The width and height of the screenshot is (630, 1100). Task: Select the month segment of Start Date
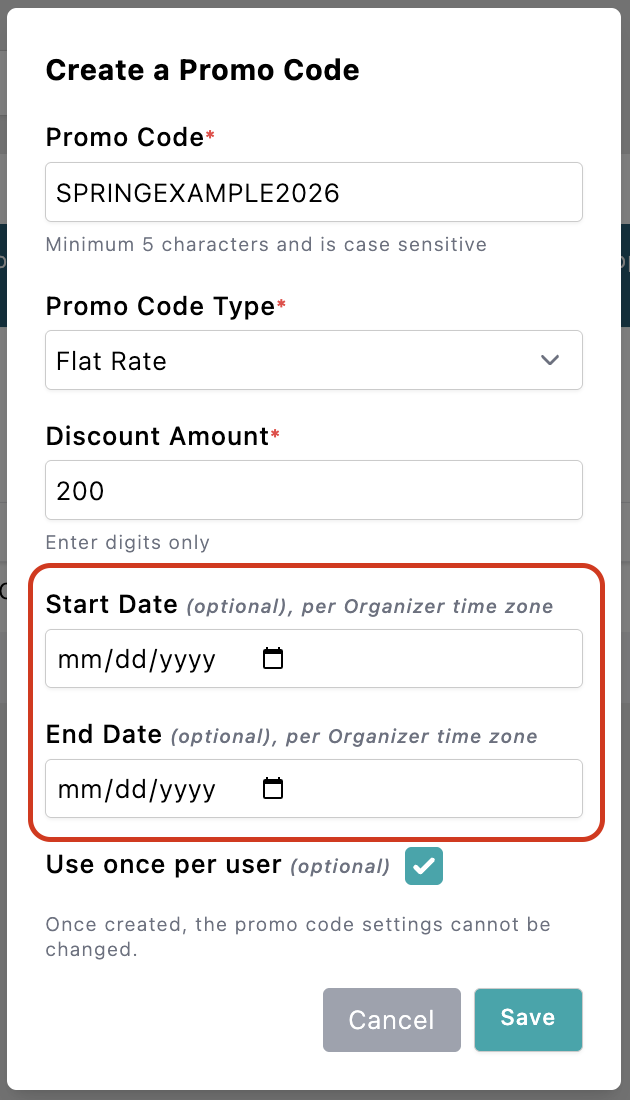point(73,660)
